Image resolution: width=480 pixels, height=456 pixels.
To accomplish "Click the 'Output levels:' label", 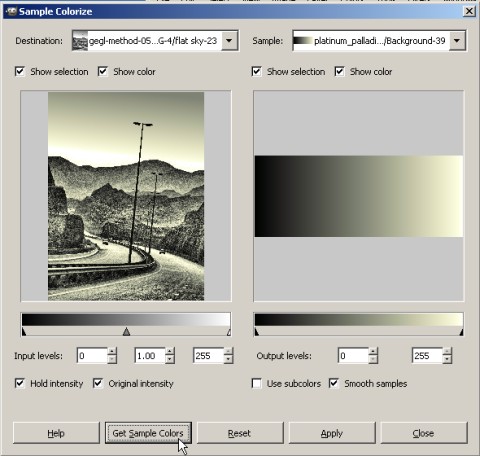I will point(284,356).
